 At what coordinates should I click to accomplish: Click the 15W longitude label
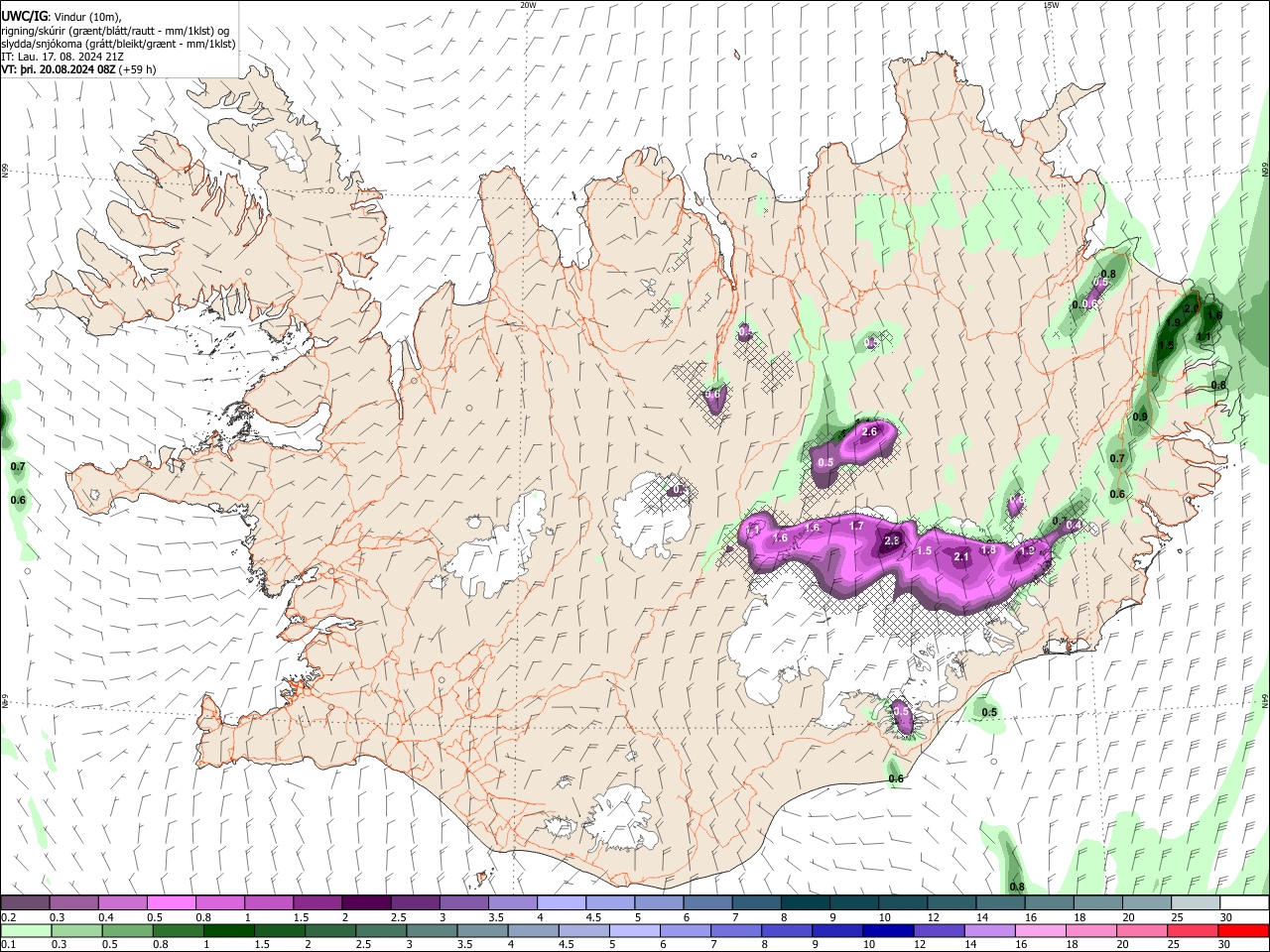1051,5
